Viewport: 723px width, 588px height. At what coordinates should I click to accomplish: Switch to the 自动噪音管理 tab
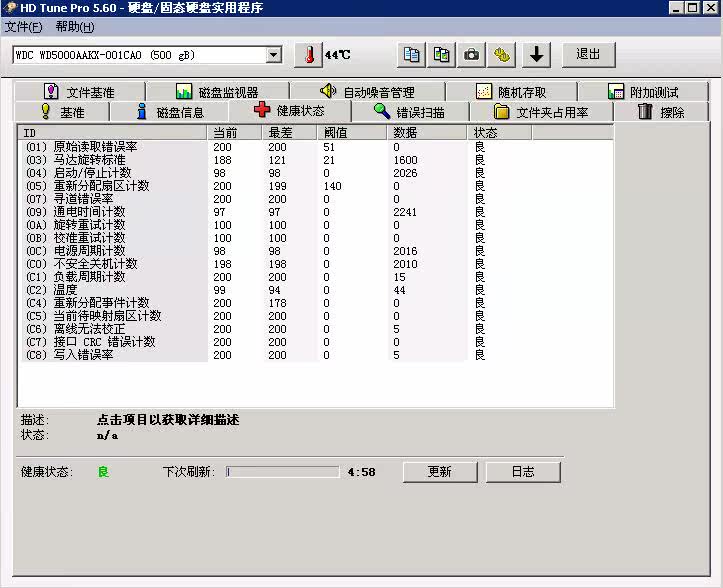367,92
